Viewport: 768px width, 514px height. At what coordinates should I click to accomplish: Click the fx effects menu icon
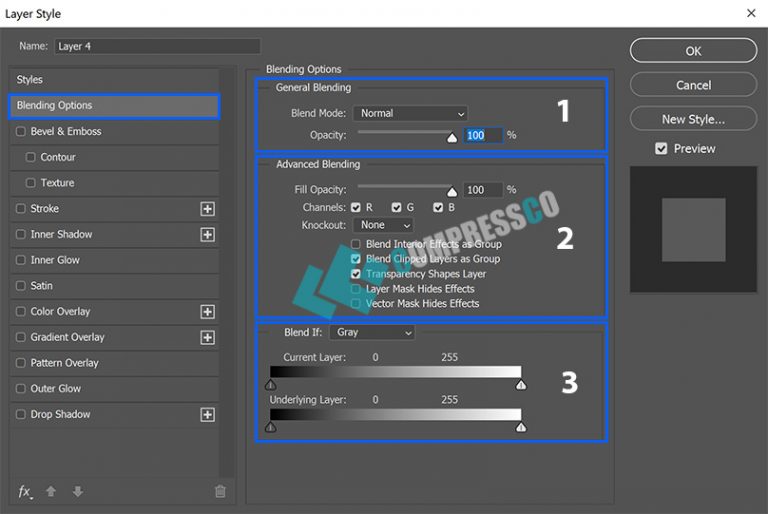point(25,491)
